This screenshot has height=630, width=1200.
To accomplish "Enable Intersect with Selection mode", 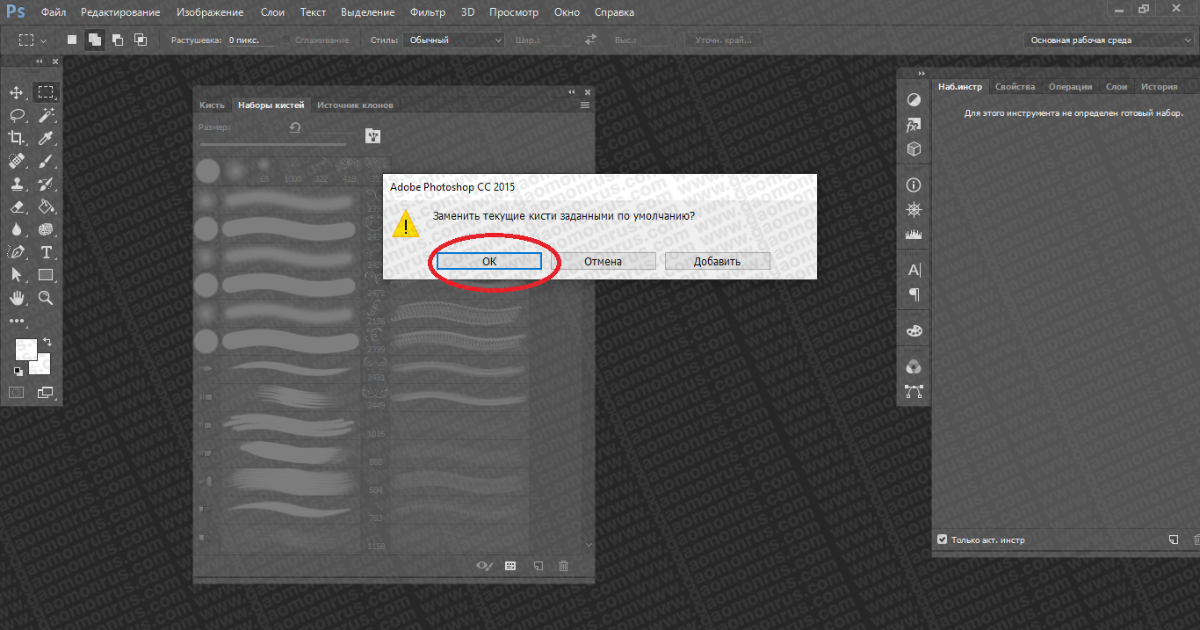I will click(140, 40).
